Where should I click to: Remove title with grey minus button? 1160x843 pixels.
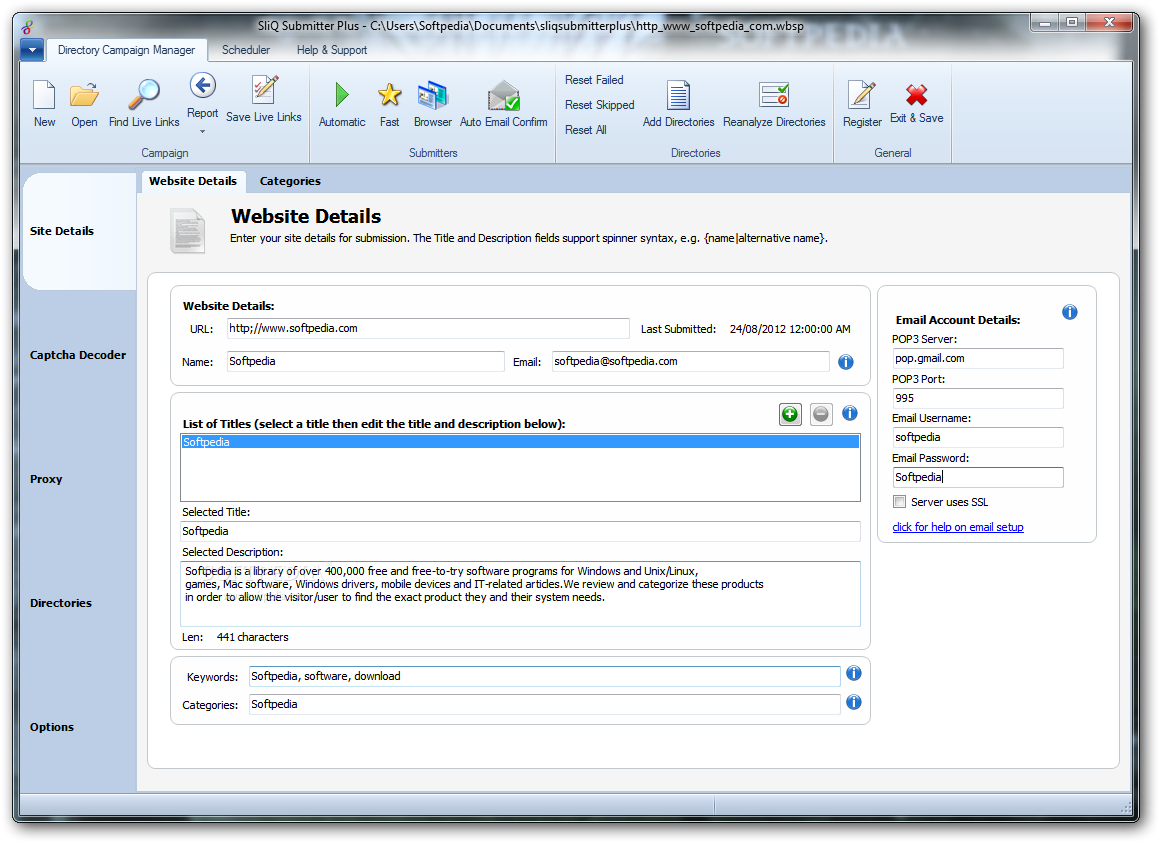821,414
